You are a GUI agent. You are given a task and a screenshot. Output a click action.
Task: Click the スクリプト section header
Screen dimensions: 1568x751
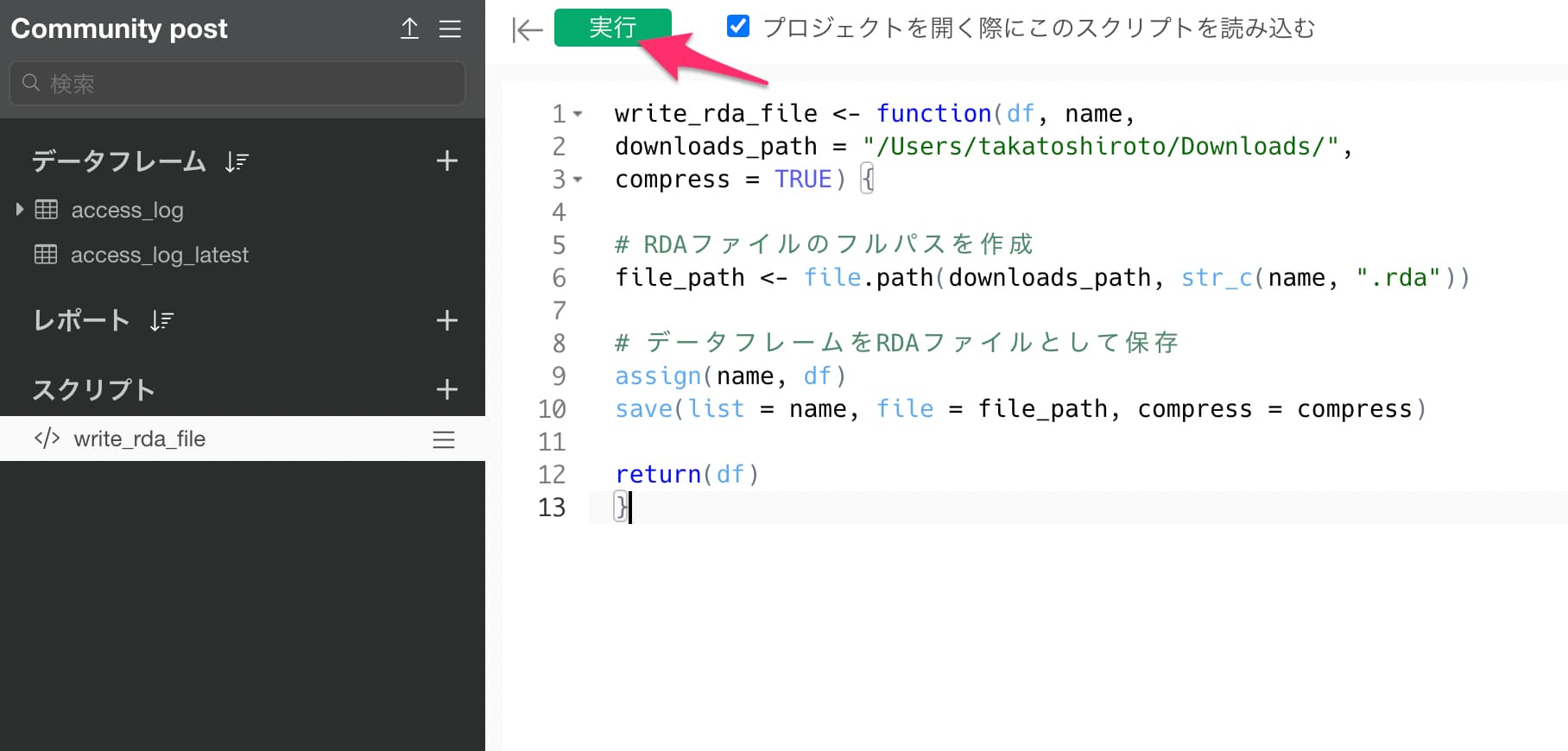93,389
